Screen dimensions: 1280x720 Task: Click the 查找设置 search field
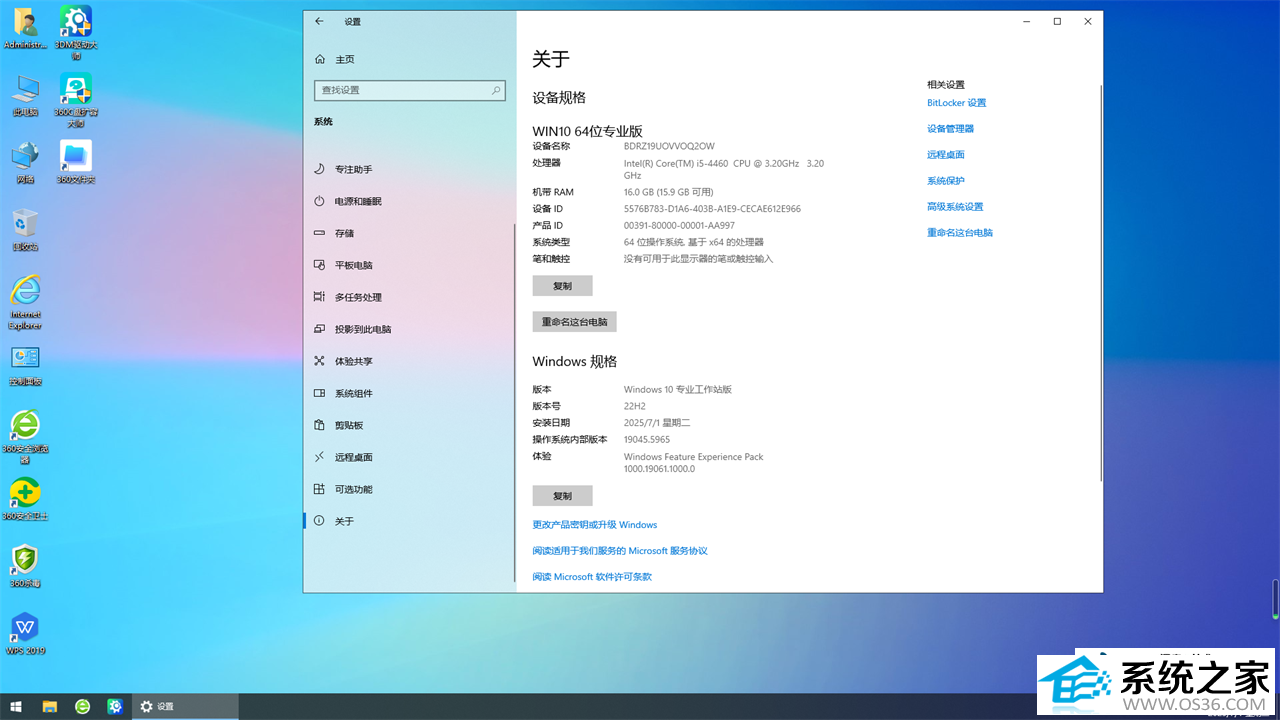click(410, 90)
